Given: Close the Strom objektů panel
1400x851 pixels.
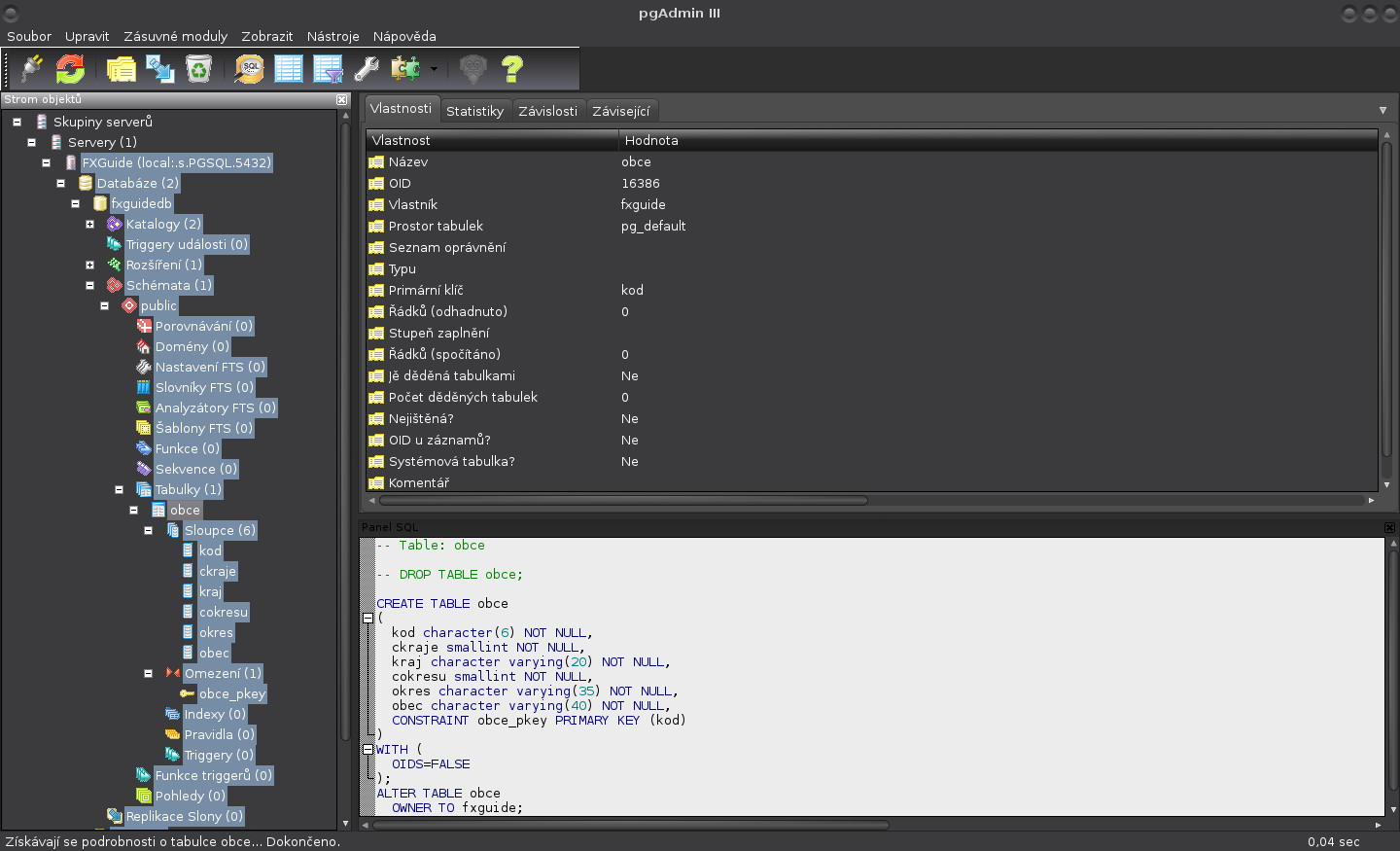Looking at the screenshot, I should click(x=342, y=99).
